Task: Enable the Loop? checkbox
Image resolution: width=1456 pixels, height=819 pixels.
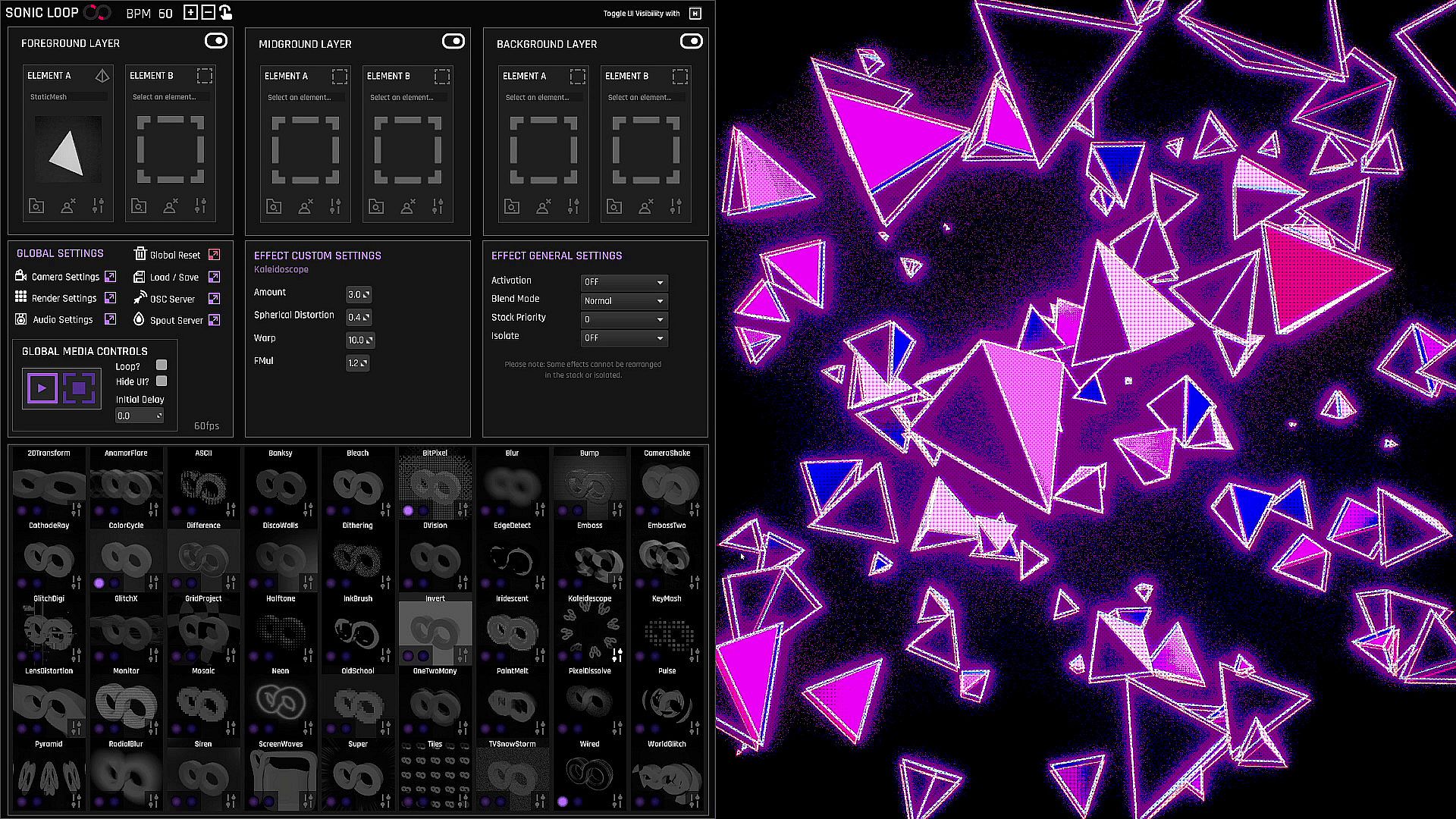Action: click(162, 366)
